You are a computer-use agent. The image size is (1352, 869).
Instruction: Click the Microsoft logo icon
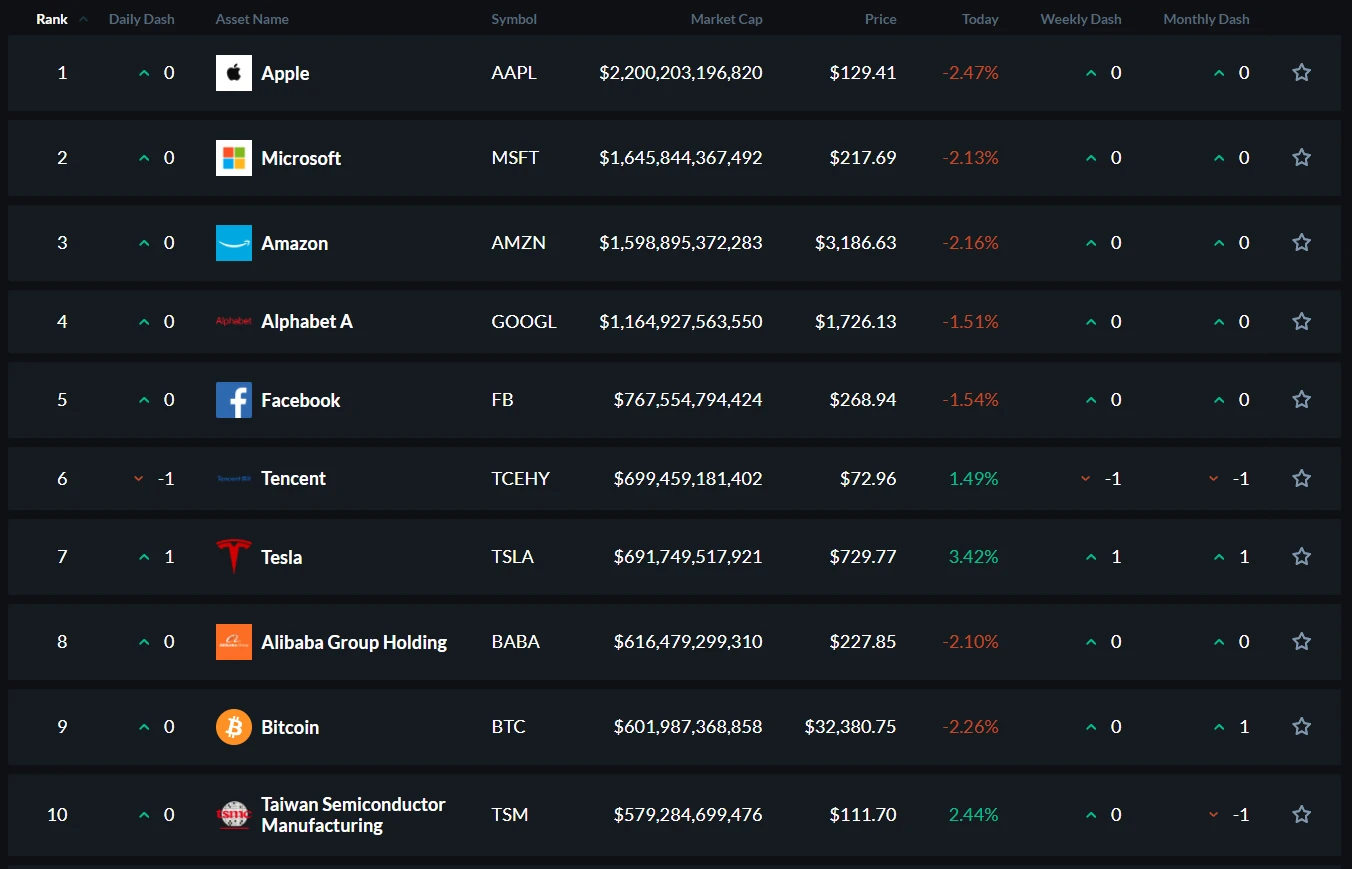(x=234, y=158)
